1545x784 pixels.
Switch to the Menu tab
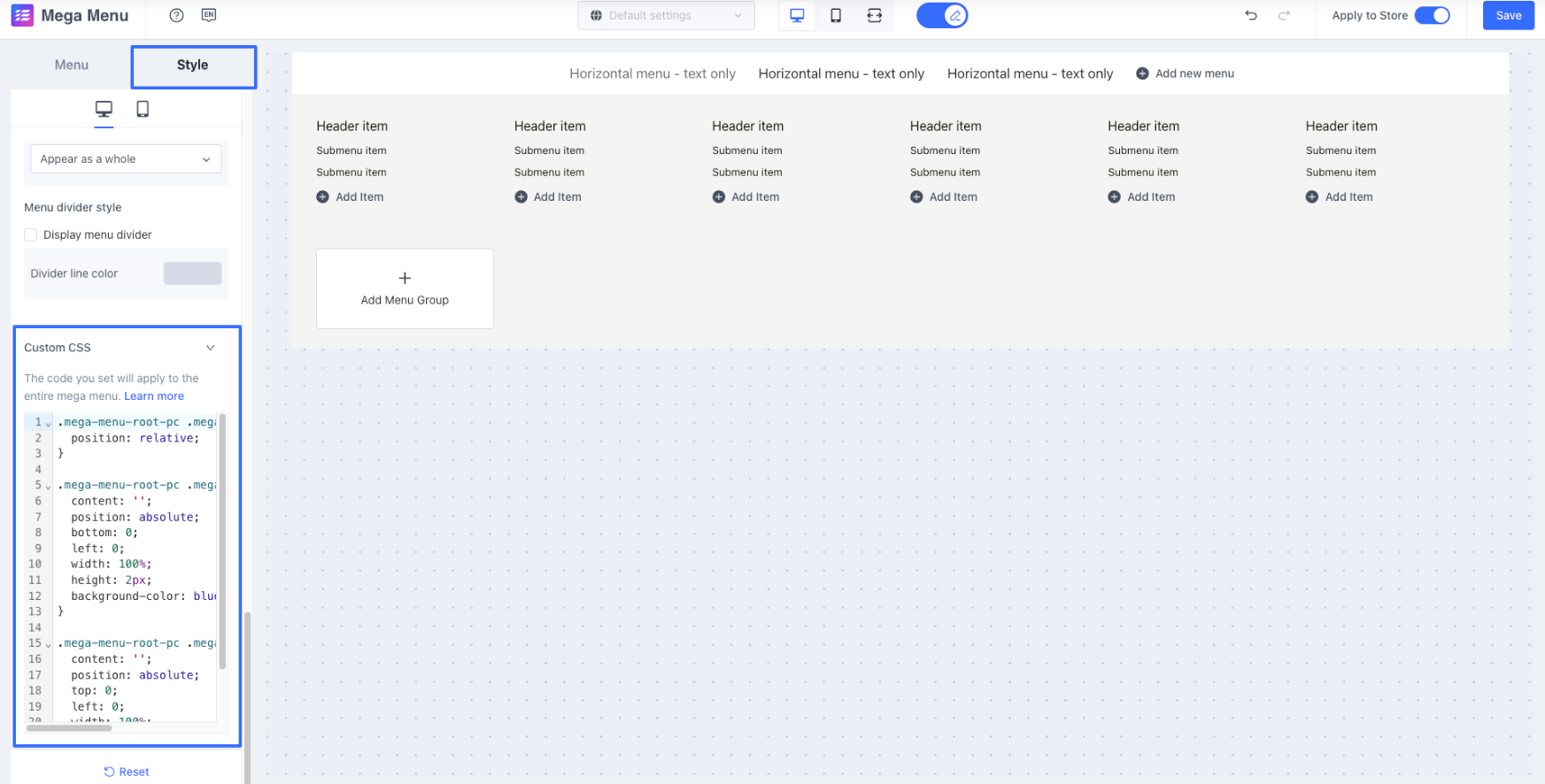point(72,65)
